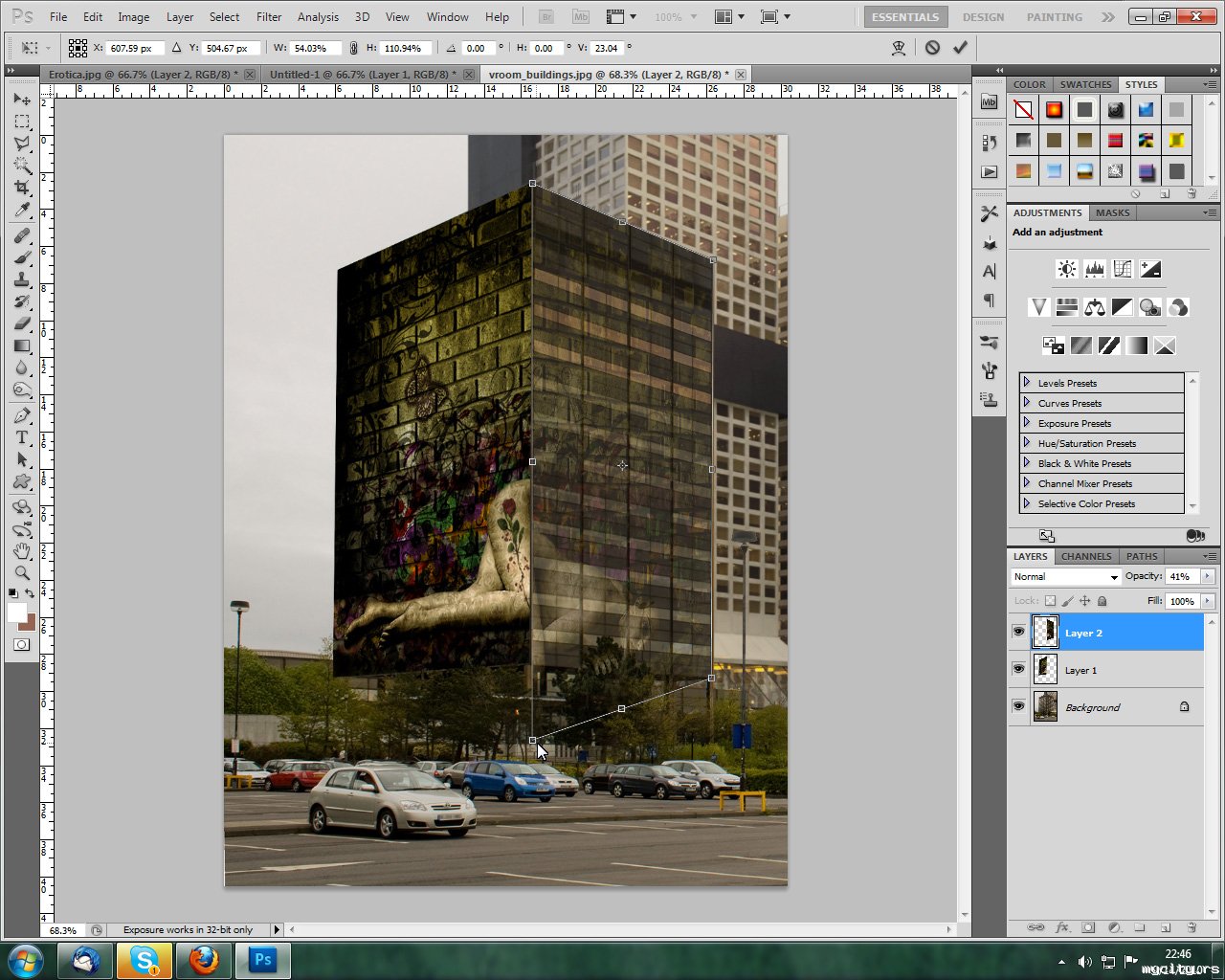Select the Type tool

click(x=22, y=437)
